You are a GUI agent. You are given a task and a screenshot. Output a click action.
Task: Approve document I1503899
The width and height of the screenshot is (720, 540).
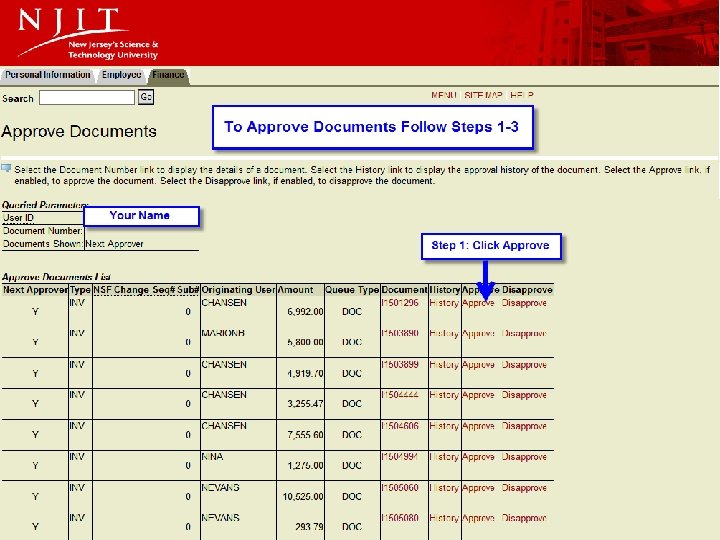(x=478, y=365)
